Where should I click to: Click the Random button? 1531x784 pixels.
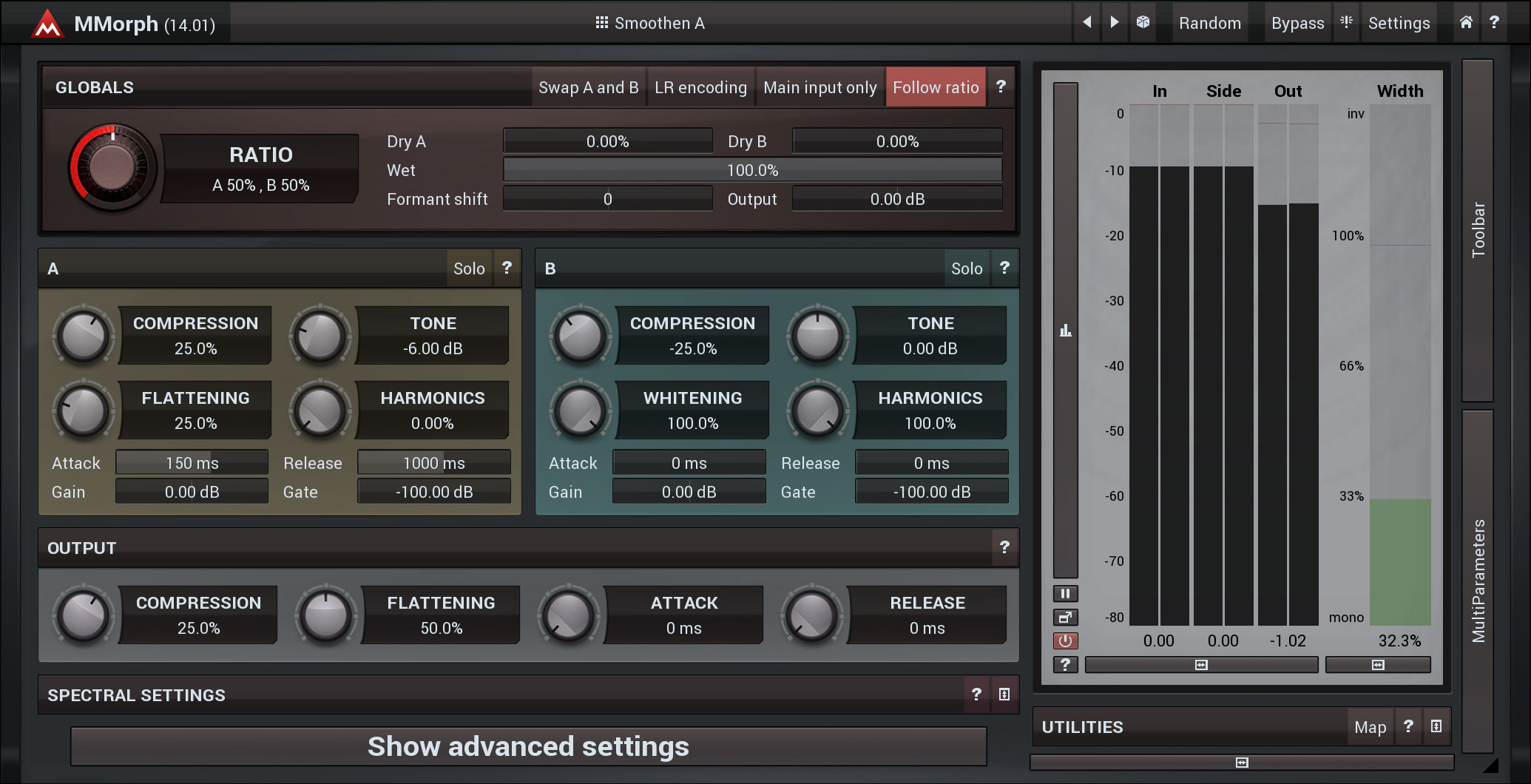[1210, 23]
